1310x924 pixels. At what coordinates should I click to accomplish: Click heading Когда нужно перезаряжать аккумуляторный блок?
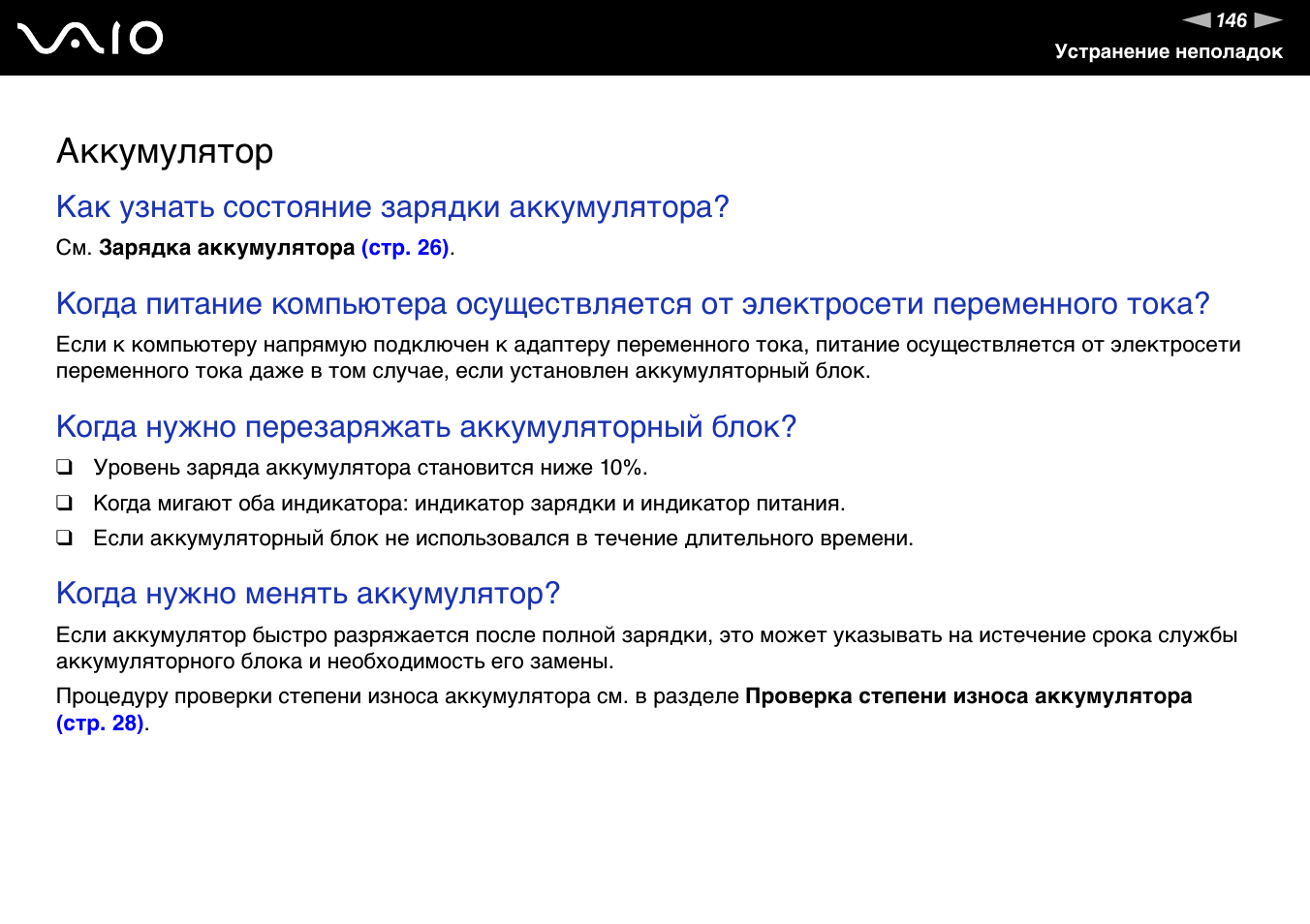(x=426, y=427)
